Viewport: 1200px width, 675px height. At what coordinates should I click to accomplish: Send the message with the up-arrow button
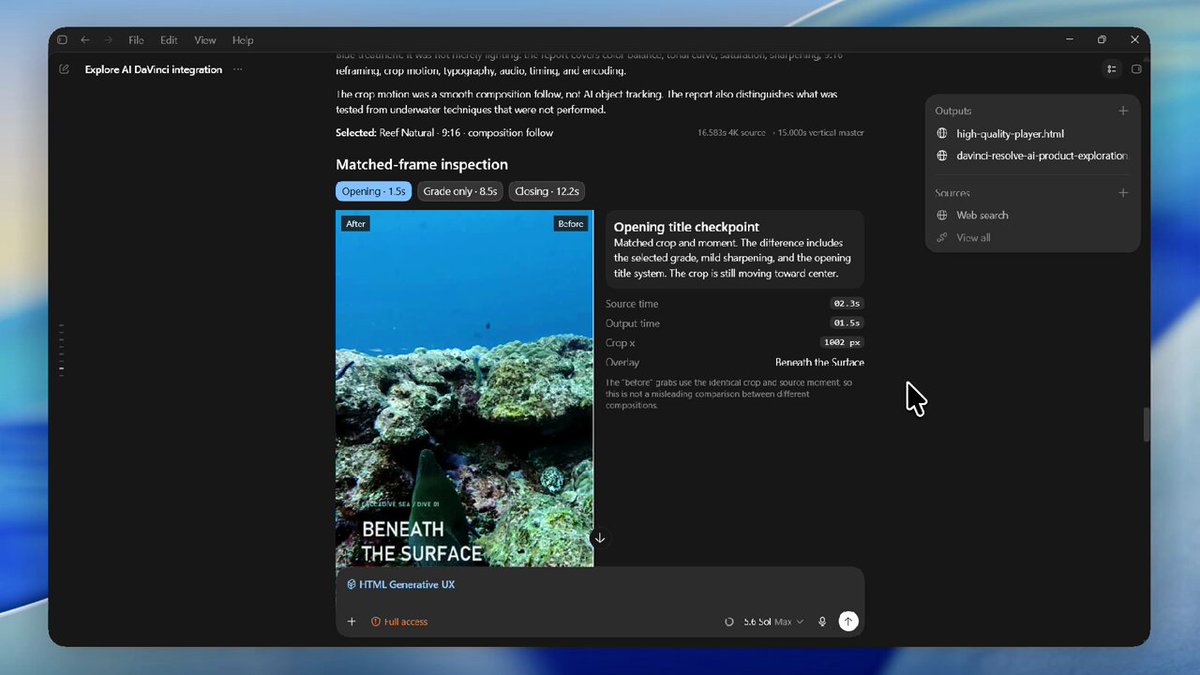[x=848, y=621]
